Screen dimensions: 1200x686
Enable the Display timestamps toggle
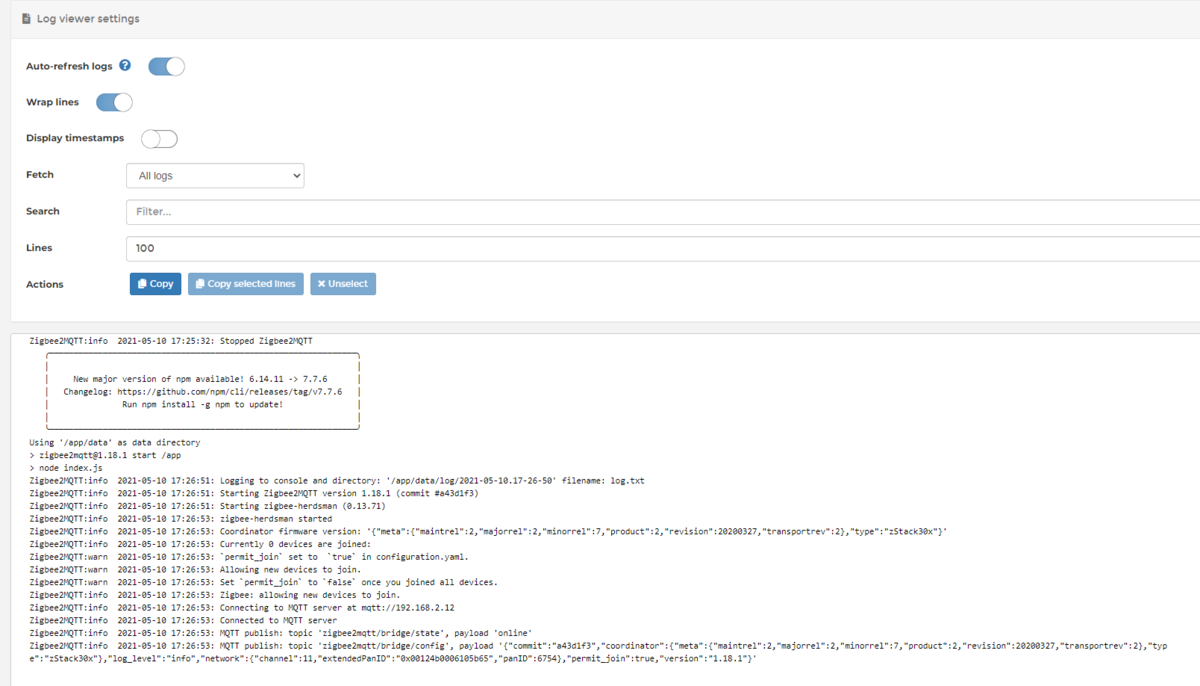159,139
